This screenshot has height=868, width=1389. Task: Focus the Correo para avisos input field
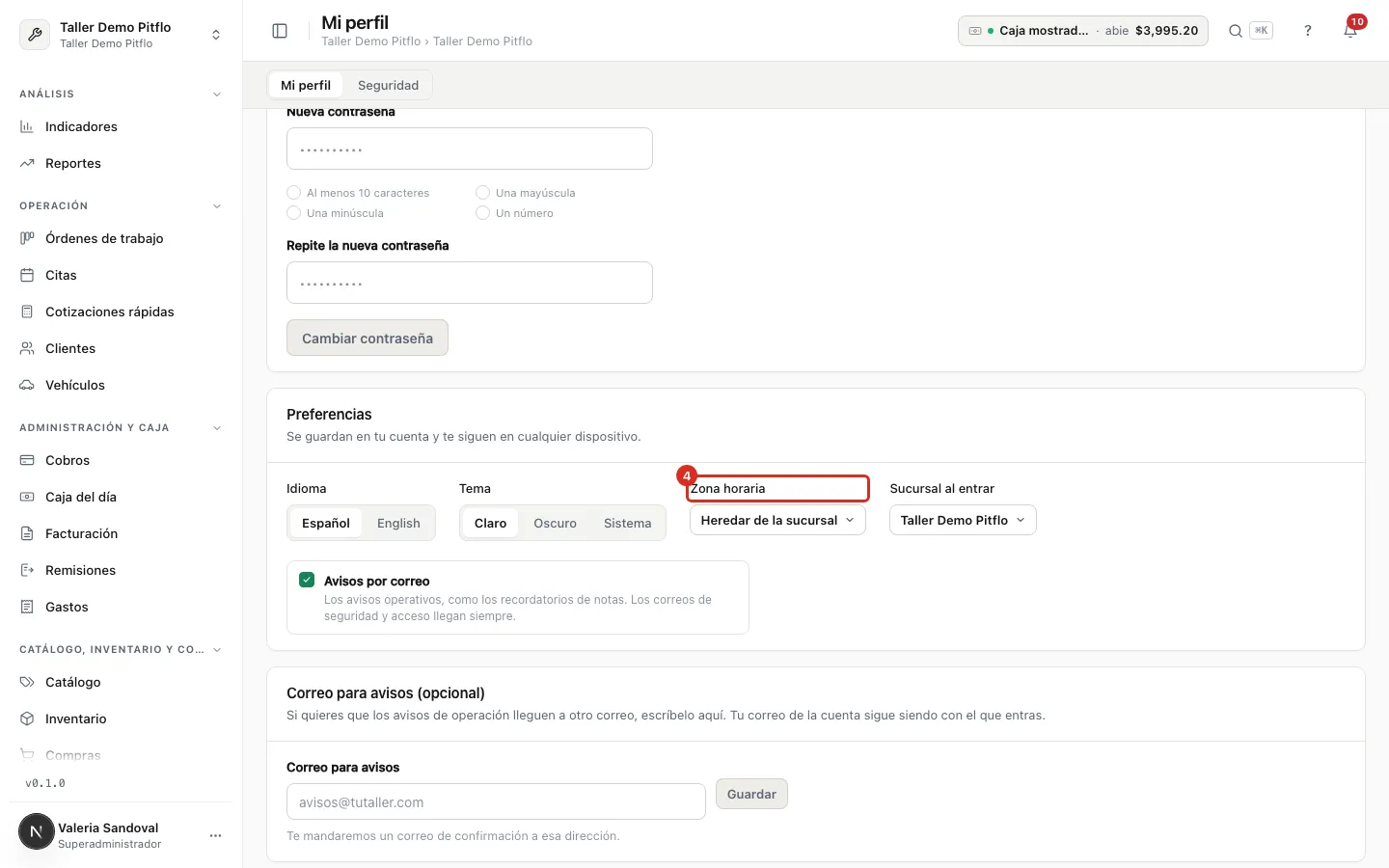pyautogui.click(x=496, y=801)
